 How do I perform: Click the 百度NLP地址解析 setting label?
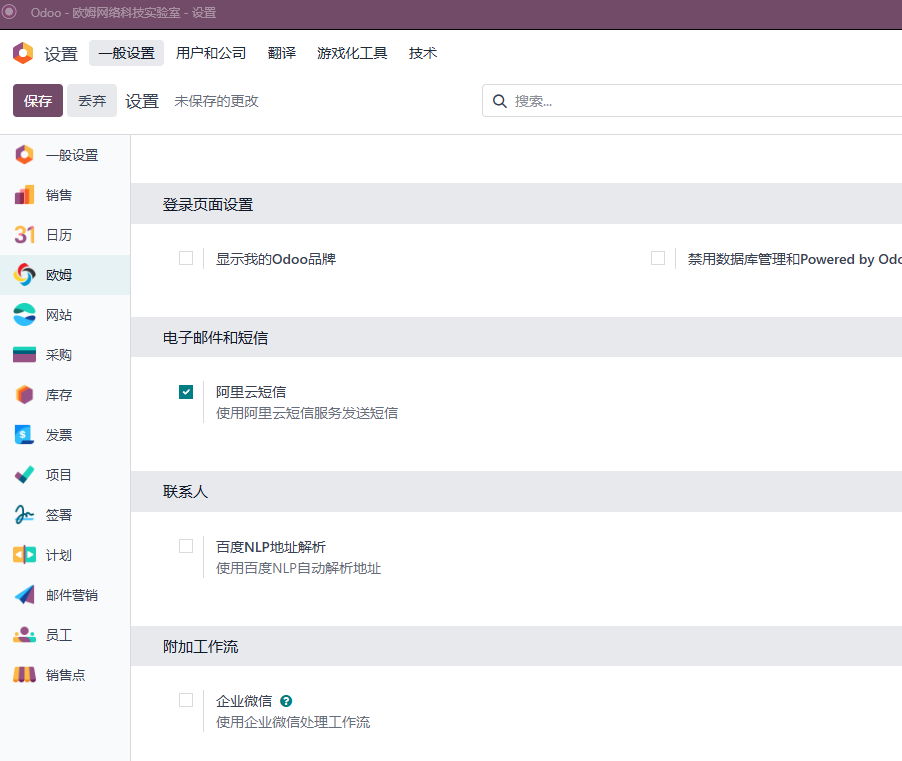tap(271, 547)
